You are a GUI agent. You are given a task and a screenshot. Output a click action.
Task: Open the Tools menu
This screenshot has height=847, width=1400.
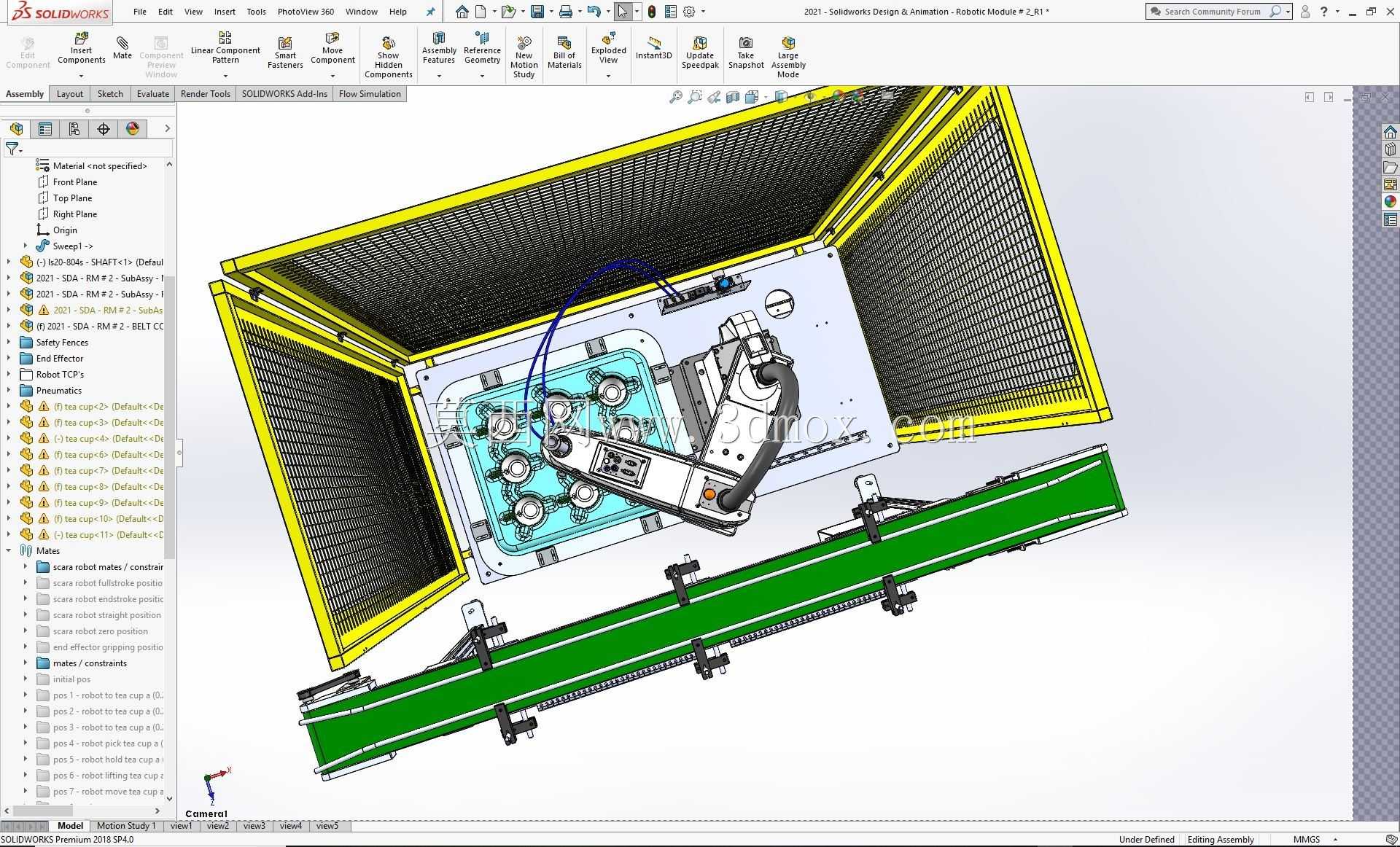(256, 12)
